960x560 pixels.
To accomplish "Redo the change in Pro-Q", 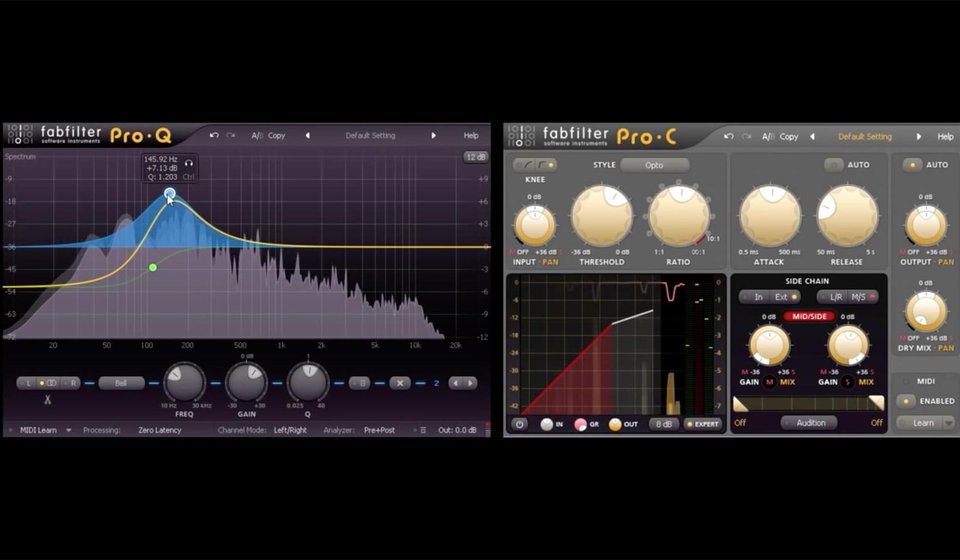I will [231, 135].
